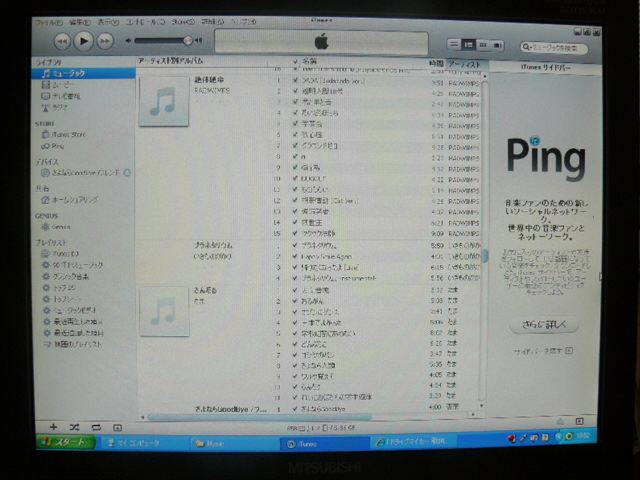
Task: Click the checkmark column header
Action: [295, 62]
